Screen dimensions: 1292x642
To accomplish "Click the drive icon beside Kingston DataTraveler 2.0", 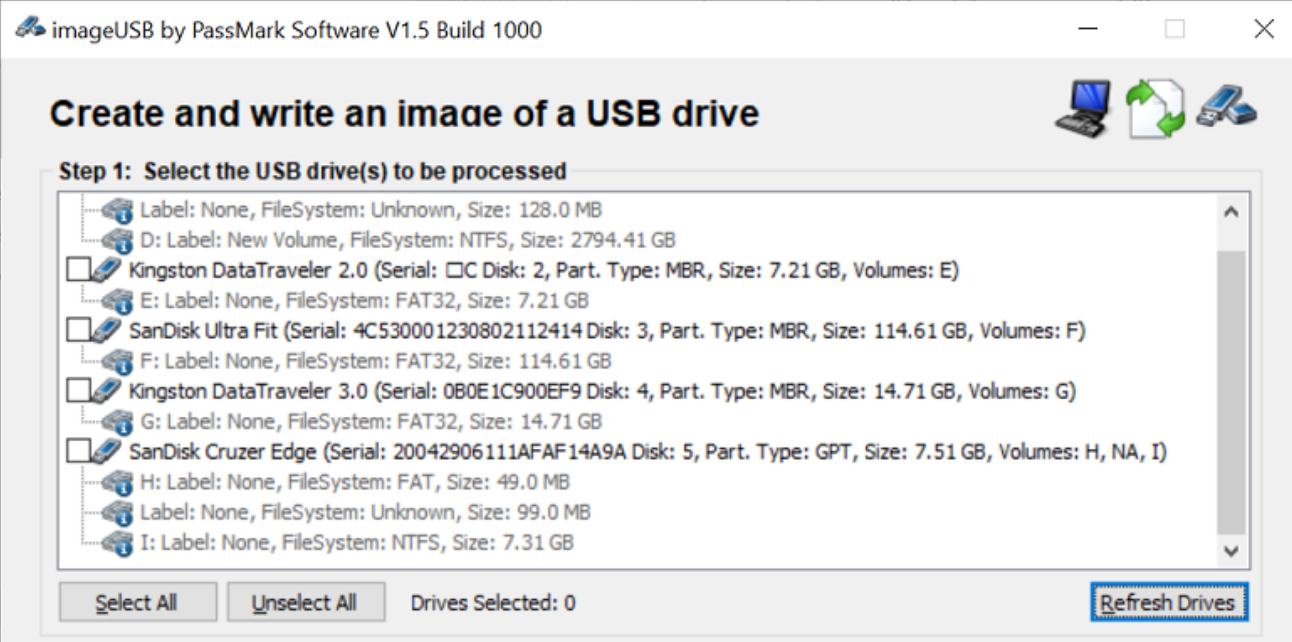I will pos(106,269).
